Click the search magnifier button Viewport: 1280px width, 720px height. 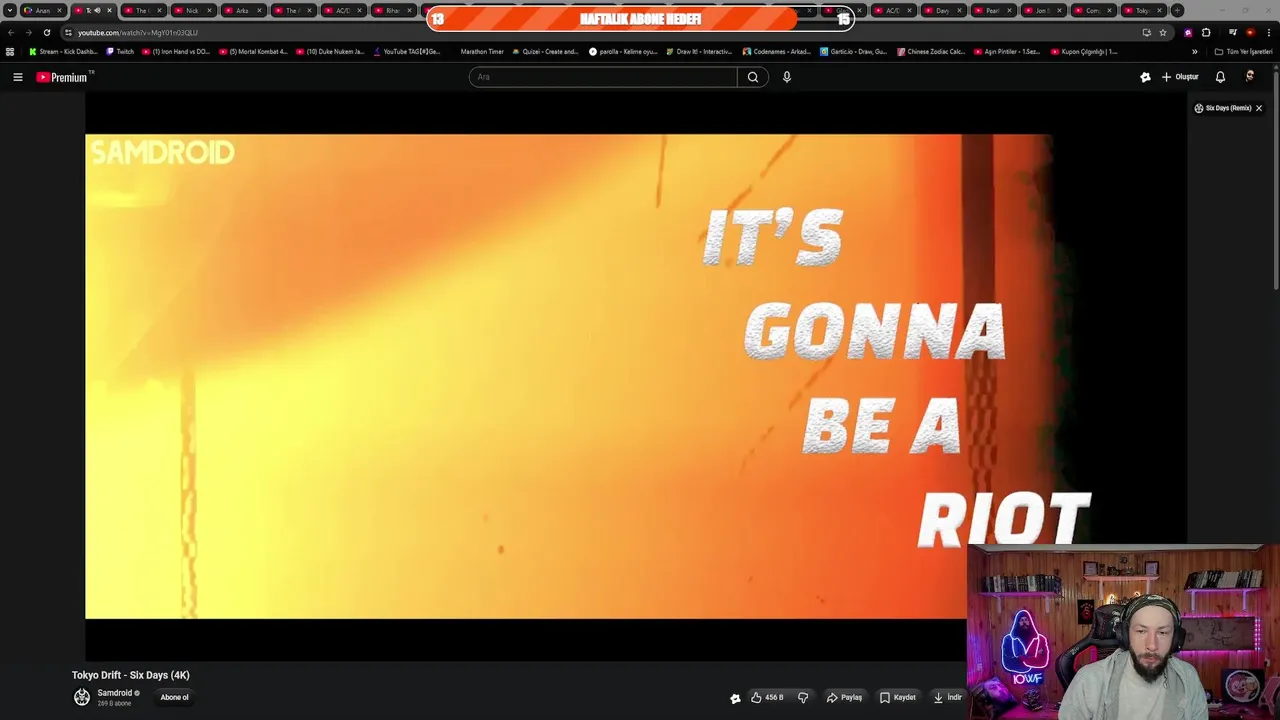753,77
